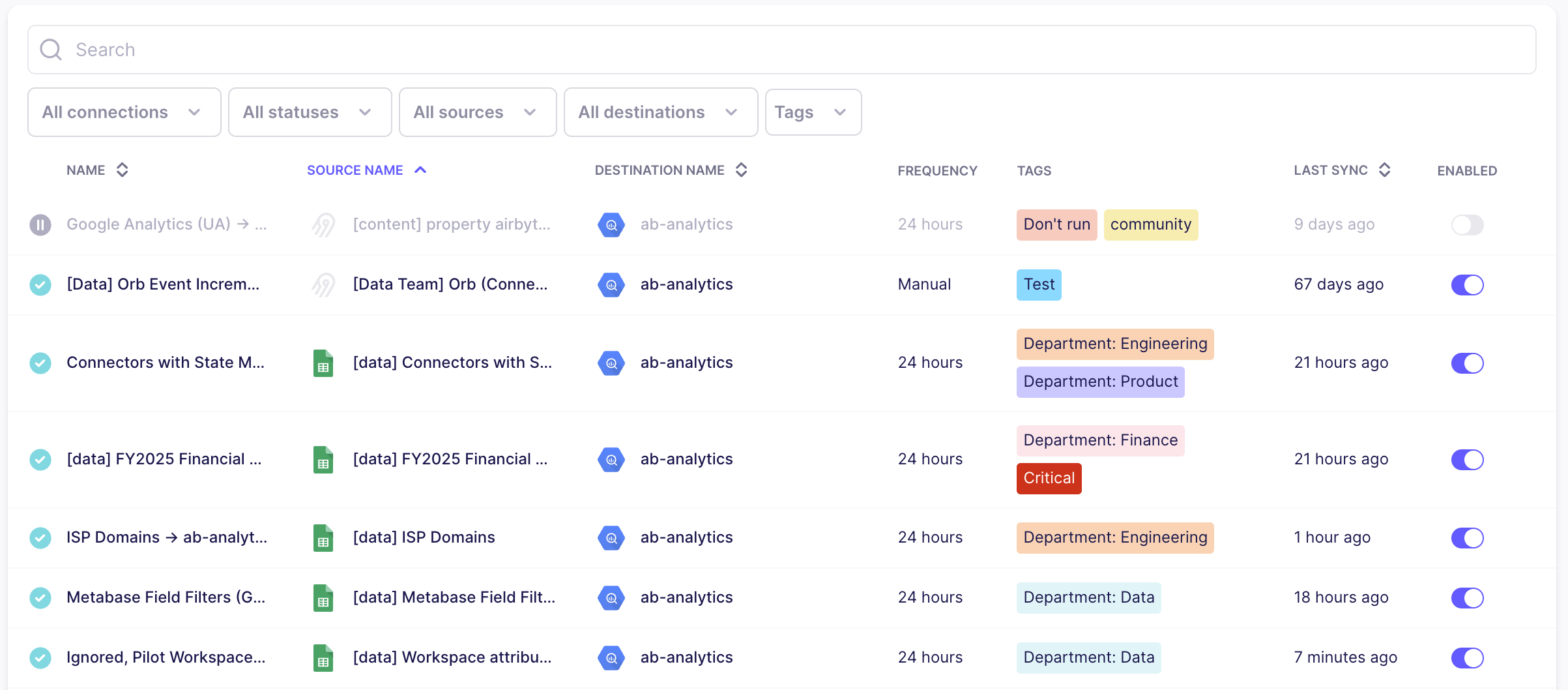
Task: Click the checkmark icon on [Data] Orb Event row
Action: [x=40, y=285]
